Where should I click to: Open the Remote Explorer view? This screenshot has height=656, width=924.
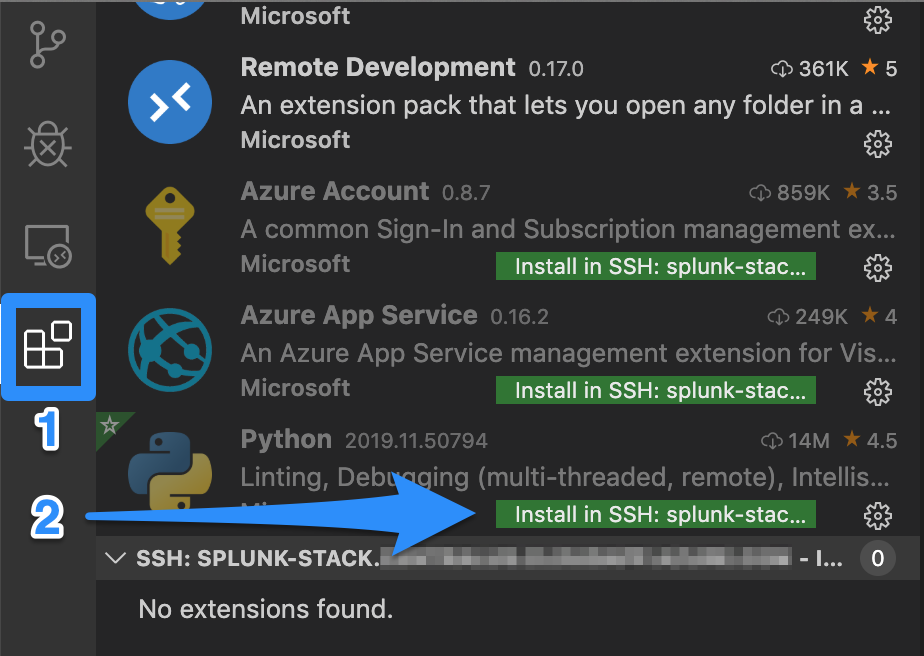(47, 246)
